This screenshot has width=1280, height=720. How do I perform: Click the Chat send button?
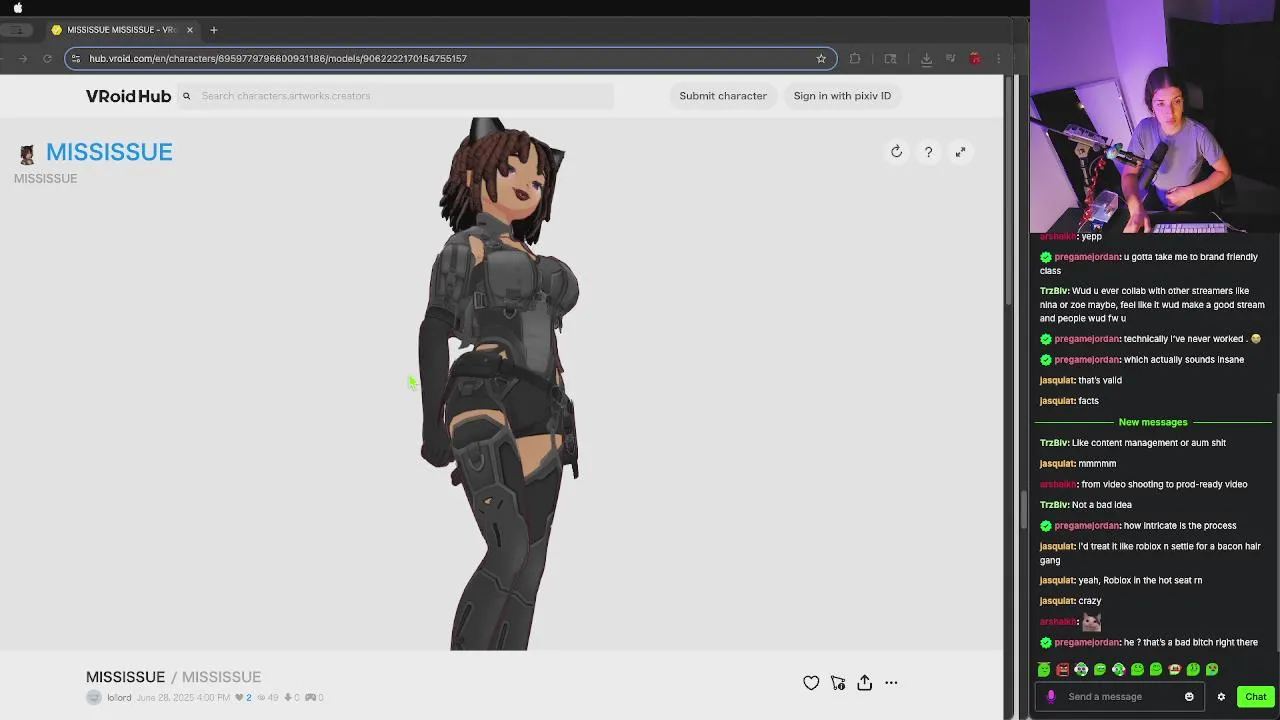click(1256, 697)
